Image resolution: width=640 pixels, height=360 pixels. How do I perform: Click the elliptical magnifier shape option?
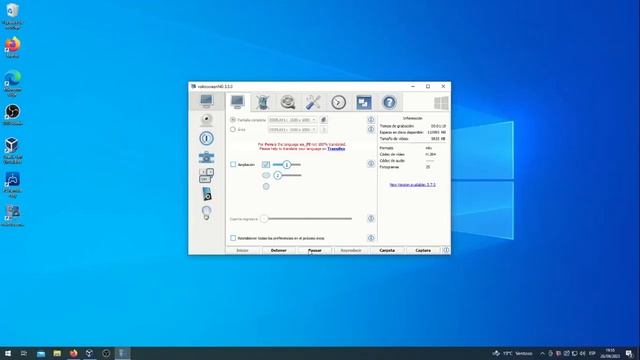266,175
